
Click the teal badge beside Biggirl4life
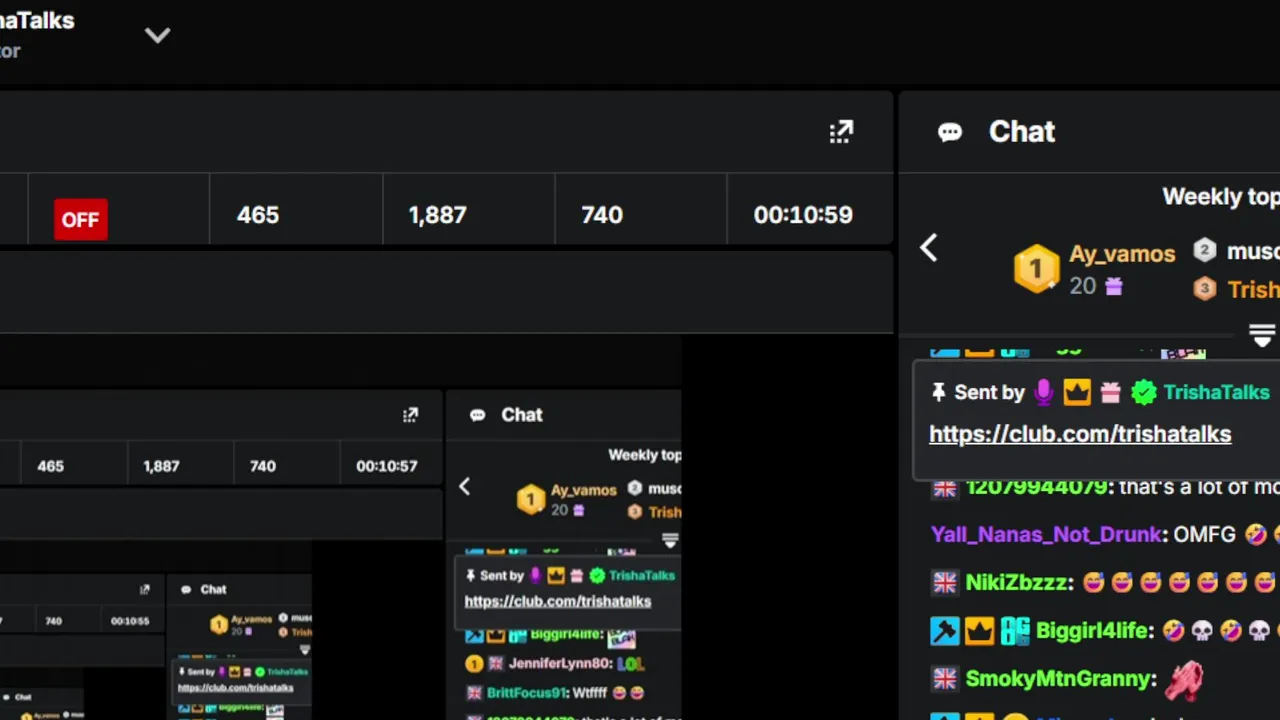1015,631
